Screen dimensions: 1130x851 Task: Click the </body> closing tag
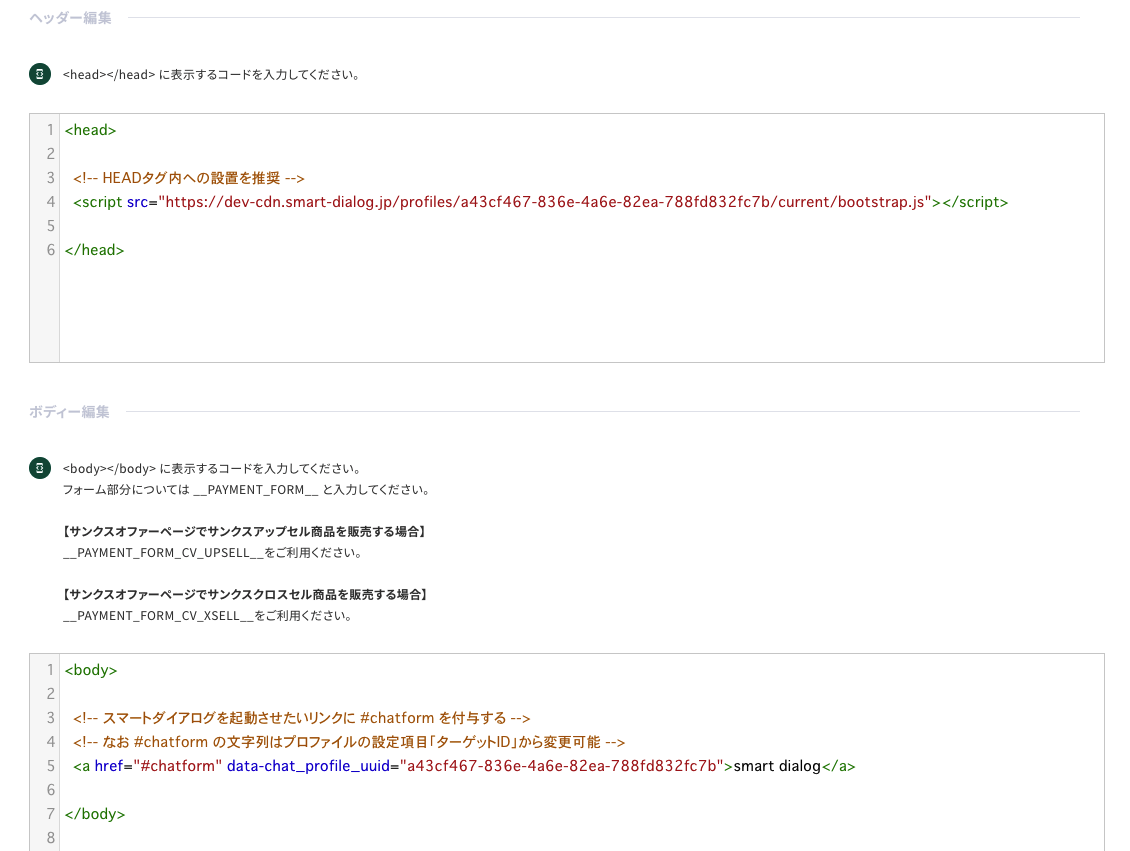(x=94, y=814)
